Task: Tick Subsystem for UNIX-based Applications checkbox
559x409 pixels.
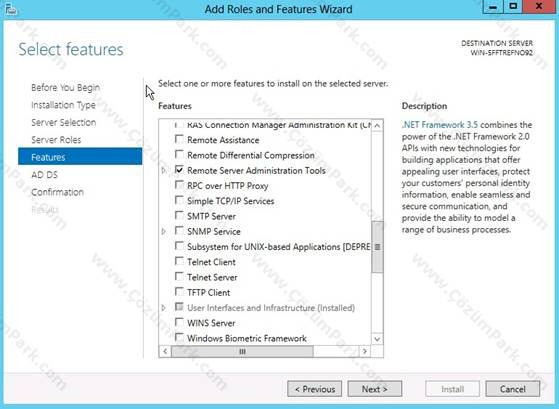Action: pos(179,246)
